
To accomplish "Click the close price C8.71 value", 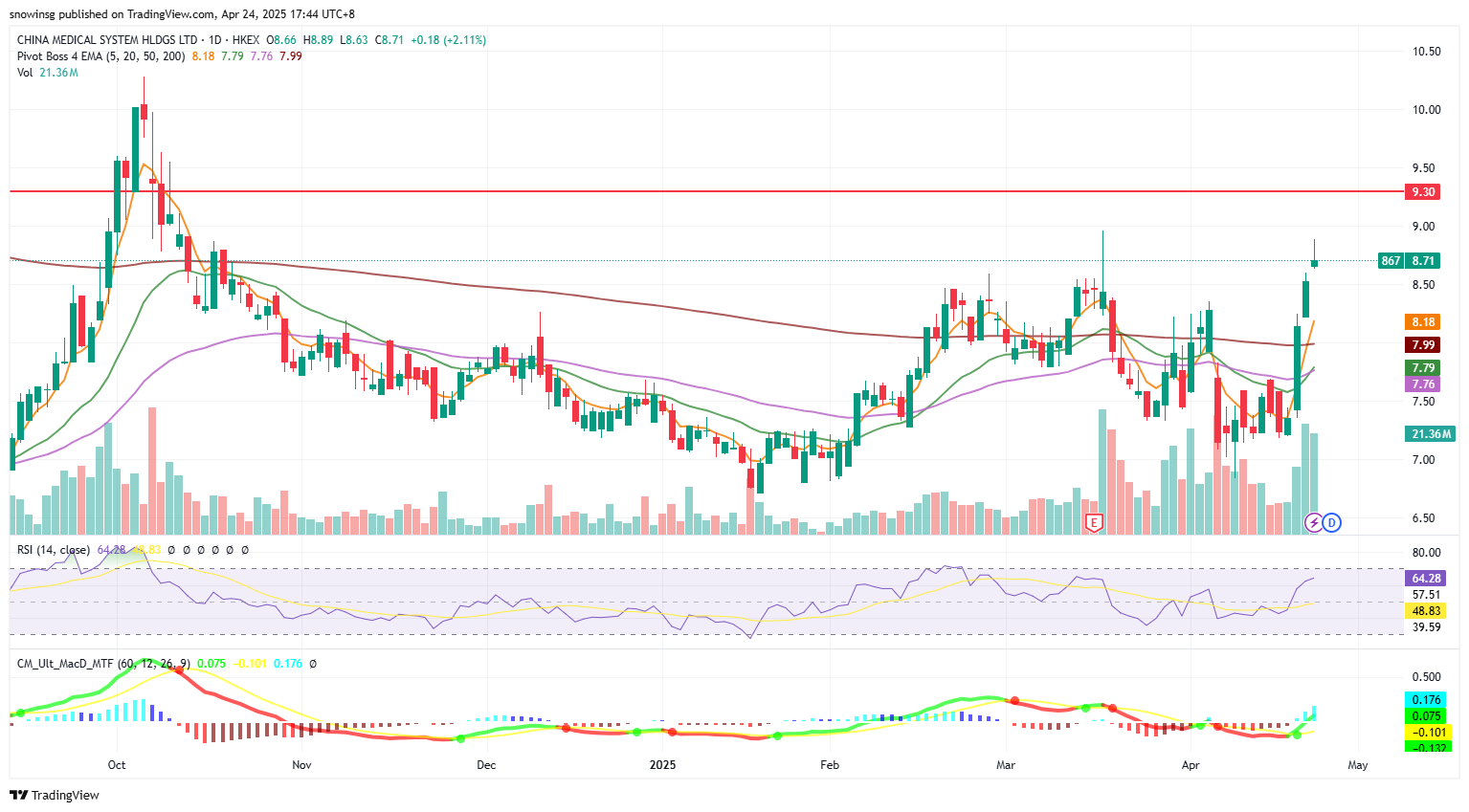I will 390,40.
